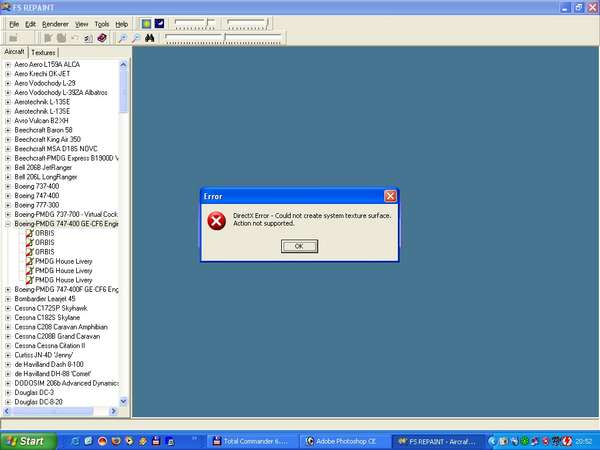
Task: Click the horizontal scroll-right arrow under list
Action: pyautogui.click(x=113, y=411)
